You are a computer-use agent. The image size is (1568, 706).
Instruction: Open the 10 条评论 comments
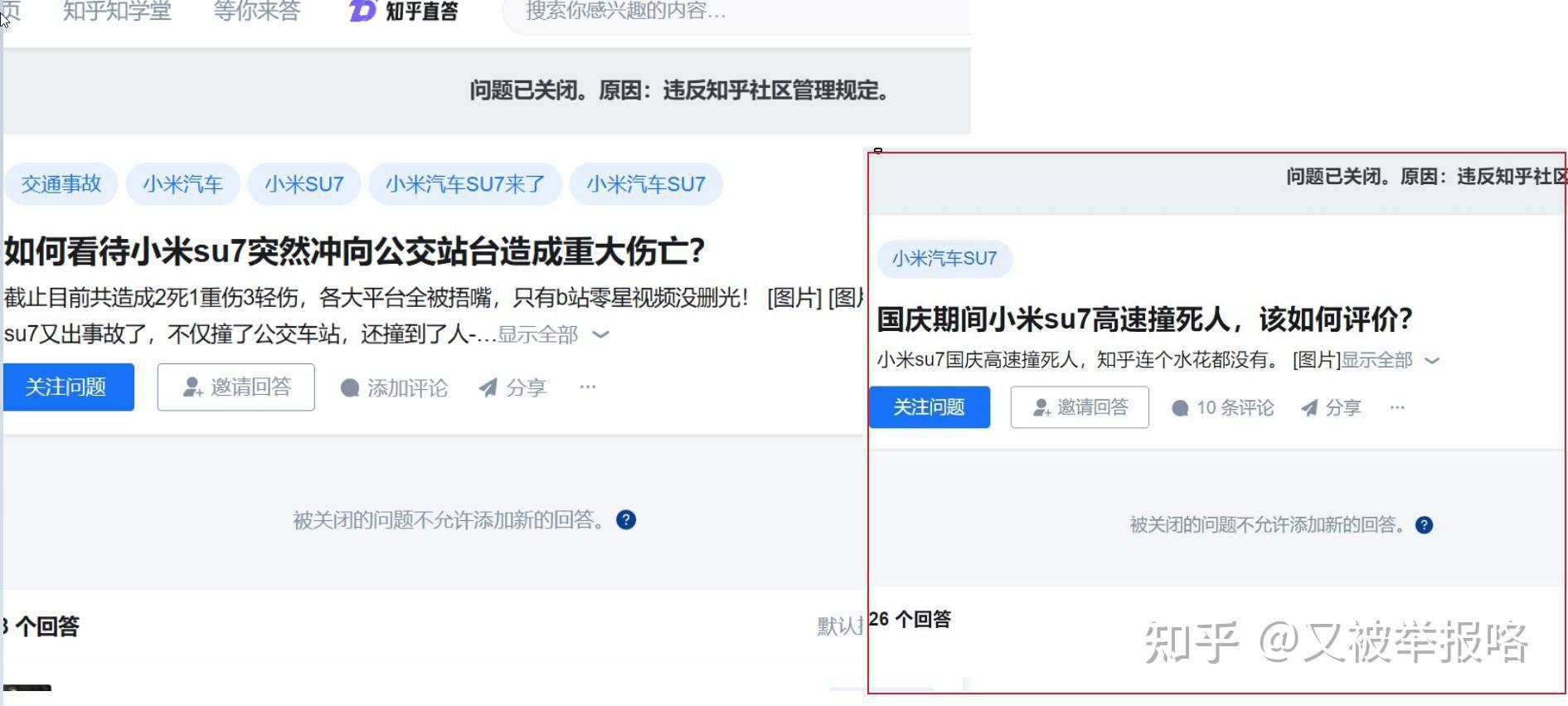tap(1223, 408)
